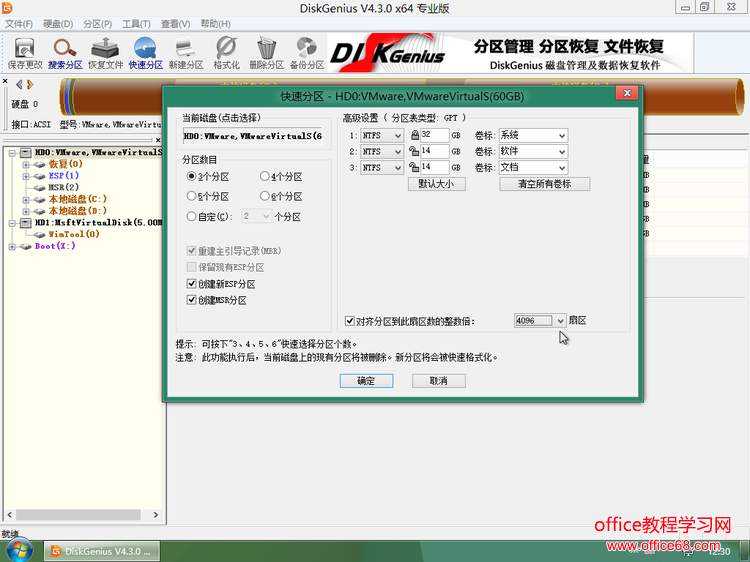The image size is (750, 562).
Task: Click the Save Changes (保存更改) toolbar icon
Action: tap(25, 53)
